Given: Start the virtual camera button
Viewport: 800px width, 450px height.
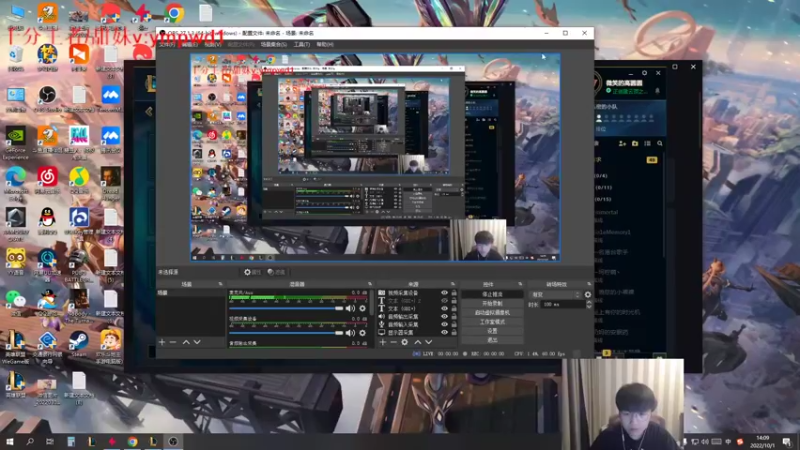Looking at the screenshot, I should click(x=492, y=313).
